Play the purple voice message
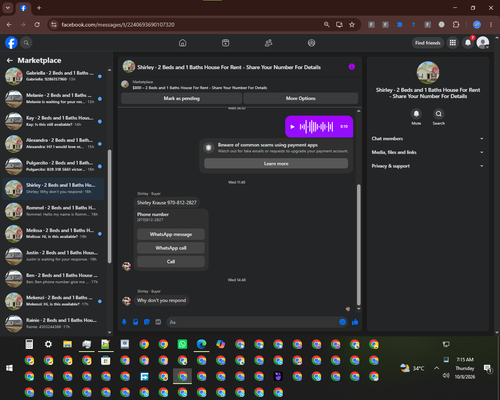Screen dimensions: 500x400 click(292, 127)
